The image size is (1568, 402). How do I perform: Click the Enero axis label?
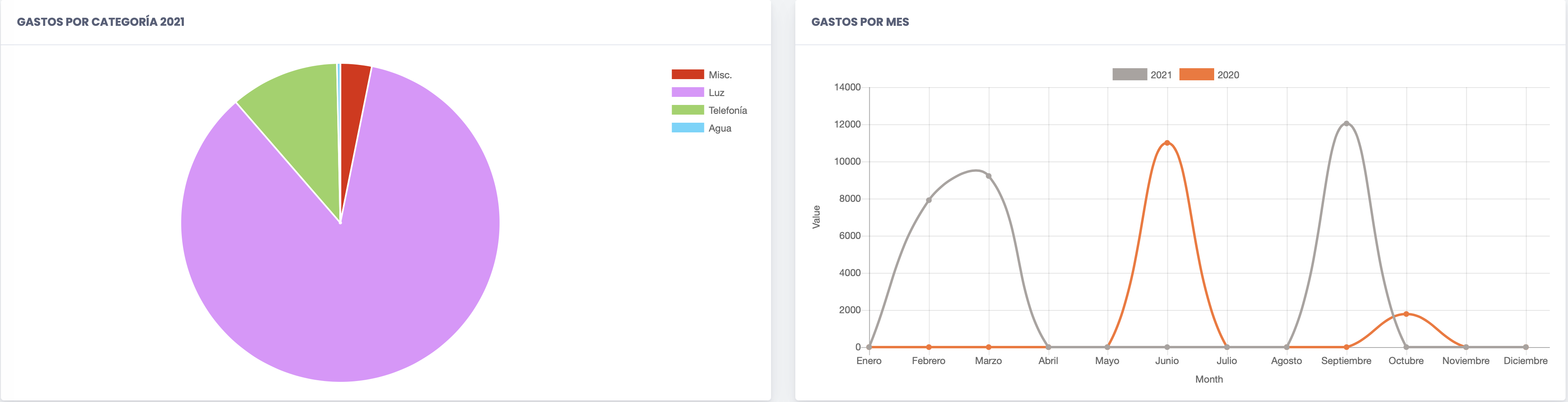tap(868, 361)
